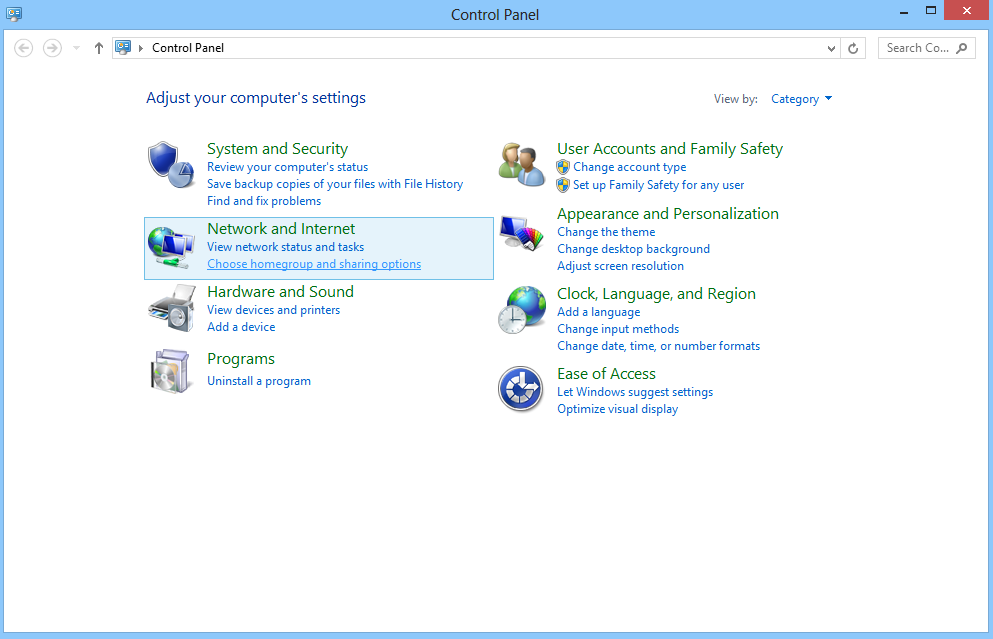Click the shield icon beside Set up Family Safety
Viewport: 993px width, 639px height.
point(562,185)
